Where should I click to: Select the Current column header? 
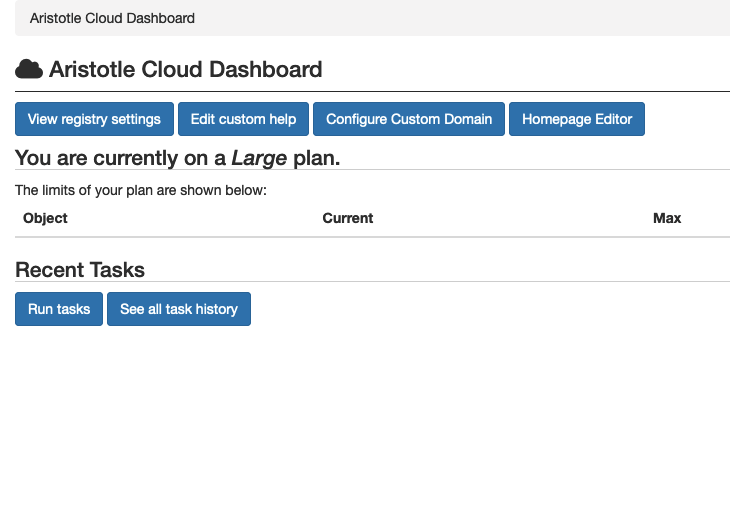(347, 218)
